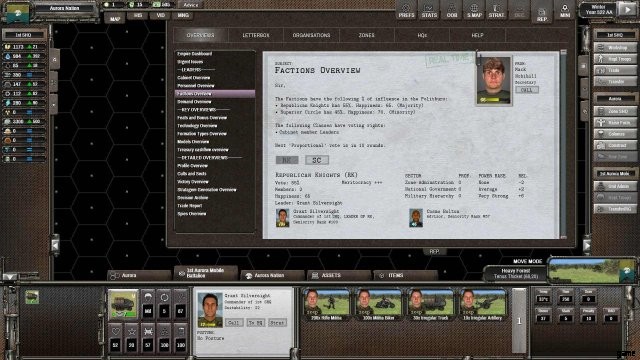Call Secretary using the CALL button
Viewport: 640px width, 360px height.
[x=527, y=90]
